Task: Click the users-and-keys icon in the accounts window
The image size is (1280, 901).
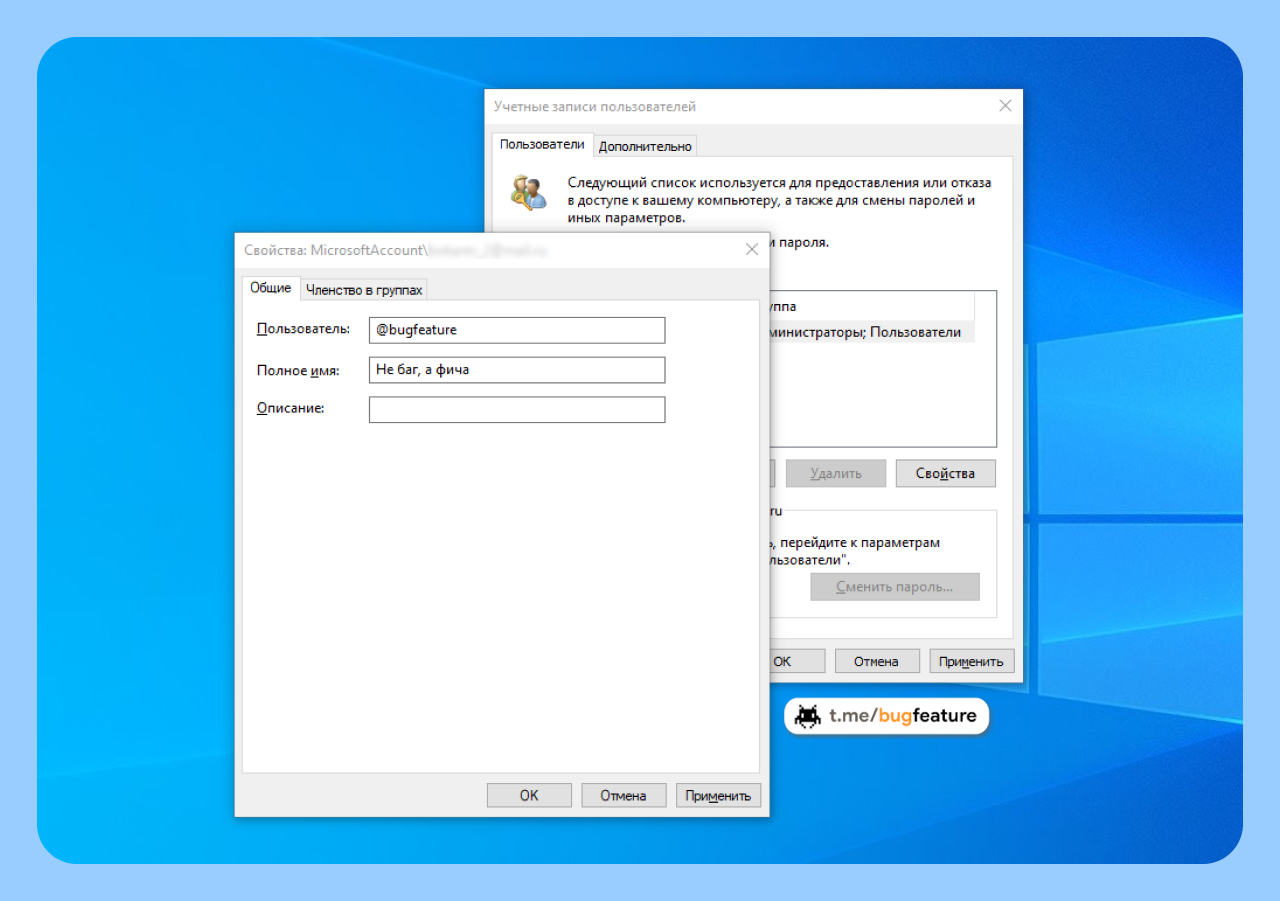Action: (529, 192)
